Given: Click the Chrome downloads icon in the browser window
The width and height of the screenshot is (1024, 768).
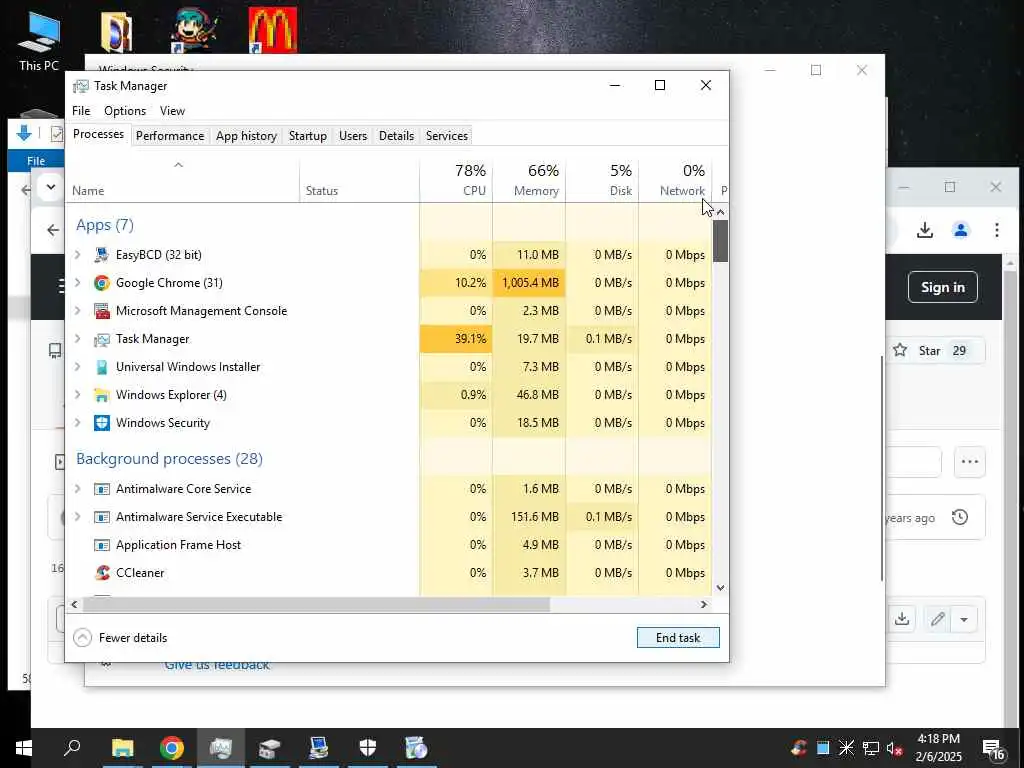Looking at the screenshot, I should 925,230.
